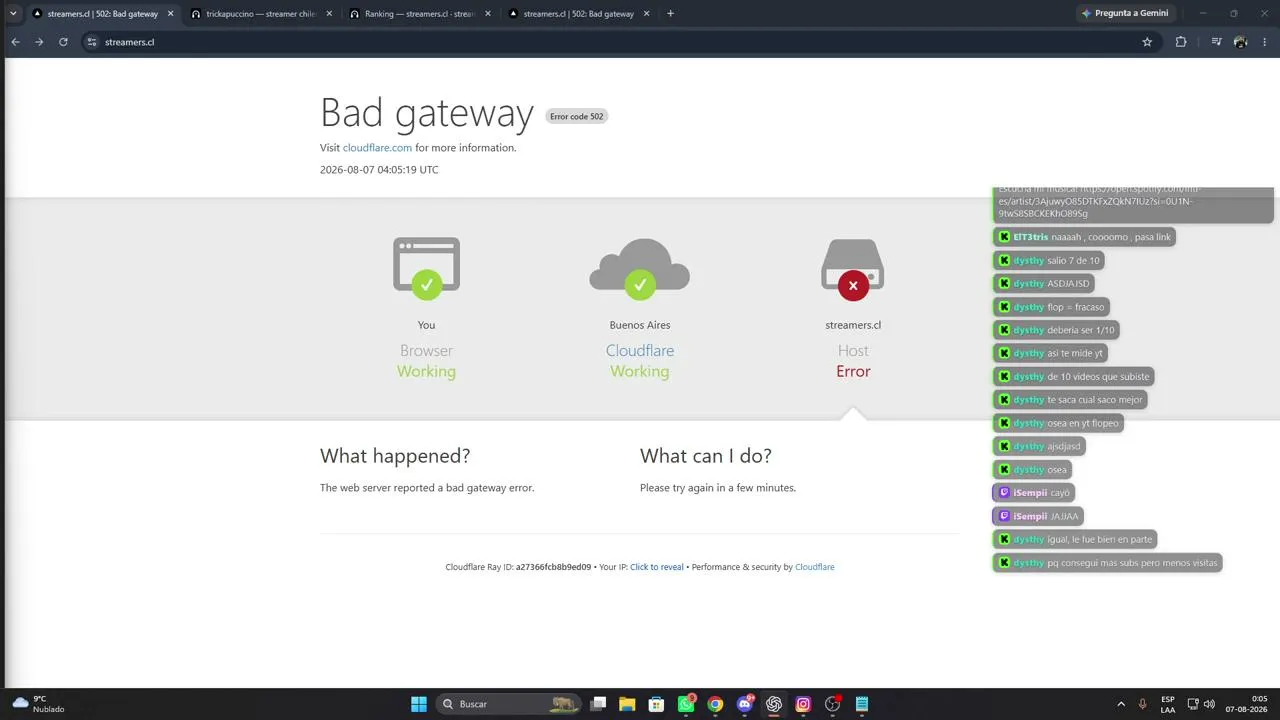Screen dimensions: 1280x720
Task: Click dysthy message flop = fracaso
Action: (x=1052, y=307)
